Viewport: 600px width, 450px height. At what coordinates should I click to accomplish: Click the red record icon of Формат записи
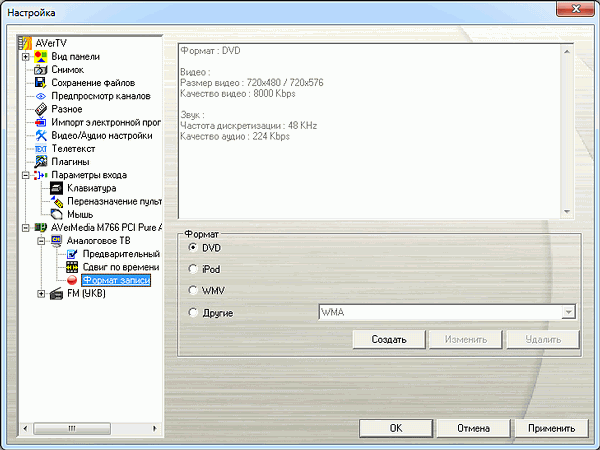pos(72,280)
